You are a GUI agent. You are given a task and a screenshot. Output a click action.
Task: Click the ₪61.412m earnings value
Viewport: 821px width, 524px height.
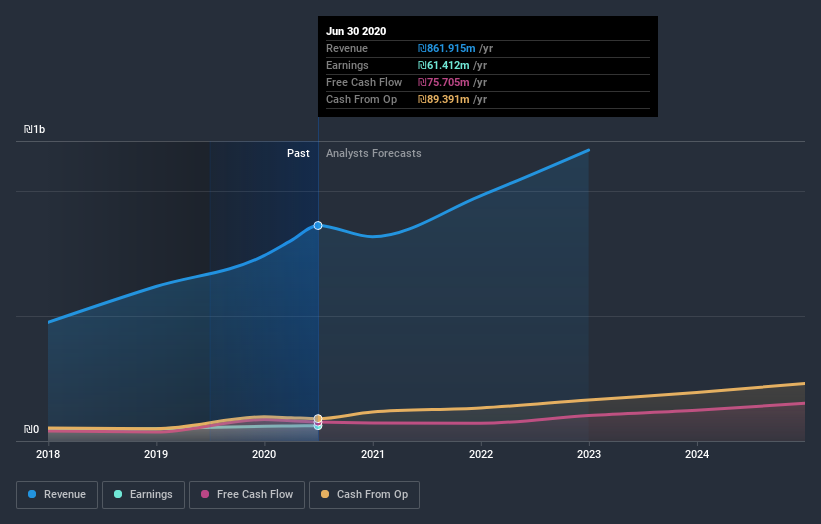pos(443,65)
